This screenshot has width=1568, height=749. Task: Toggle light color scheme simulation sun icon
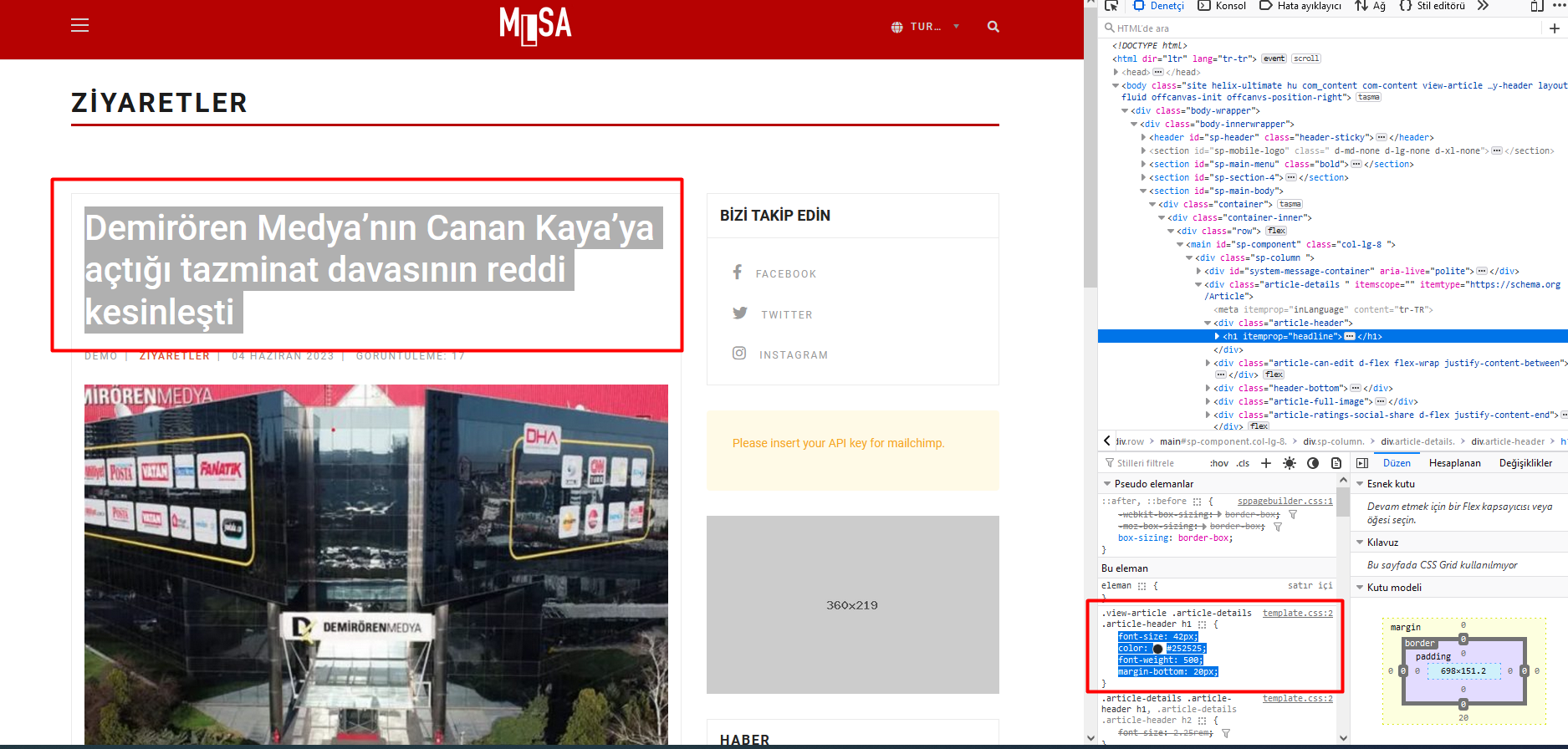1290,463
